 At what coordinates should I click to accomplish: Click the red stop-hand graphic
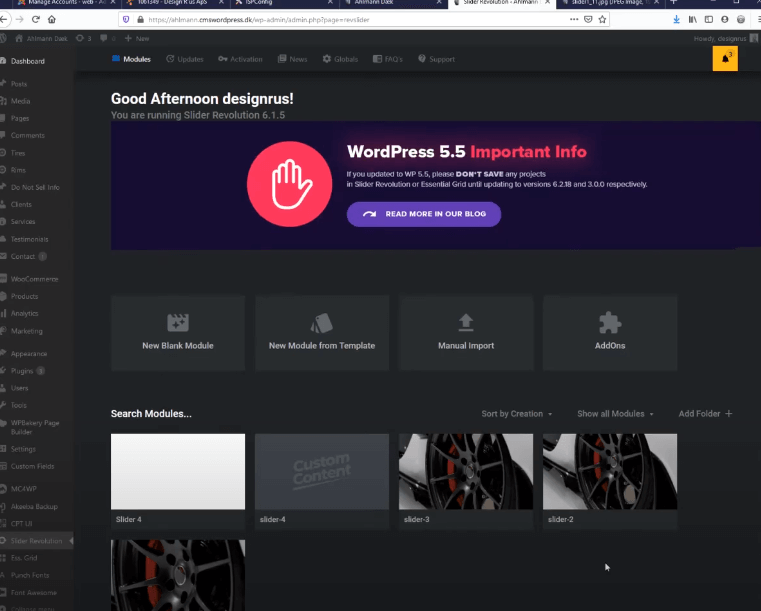pyautogui.click(x=290, y=184)
